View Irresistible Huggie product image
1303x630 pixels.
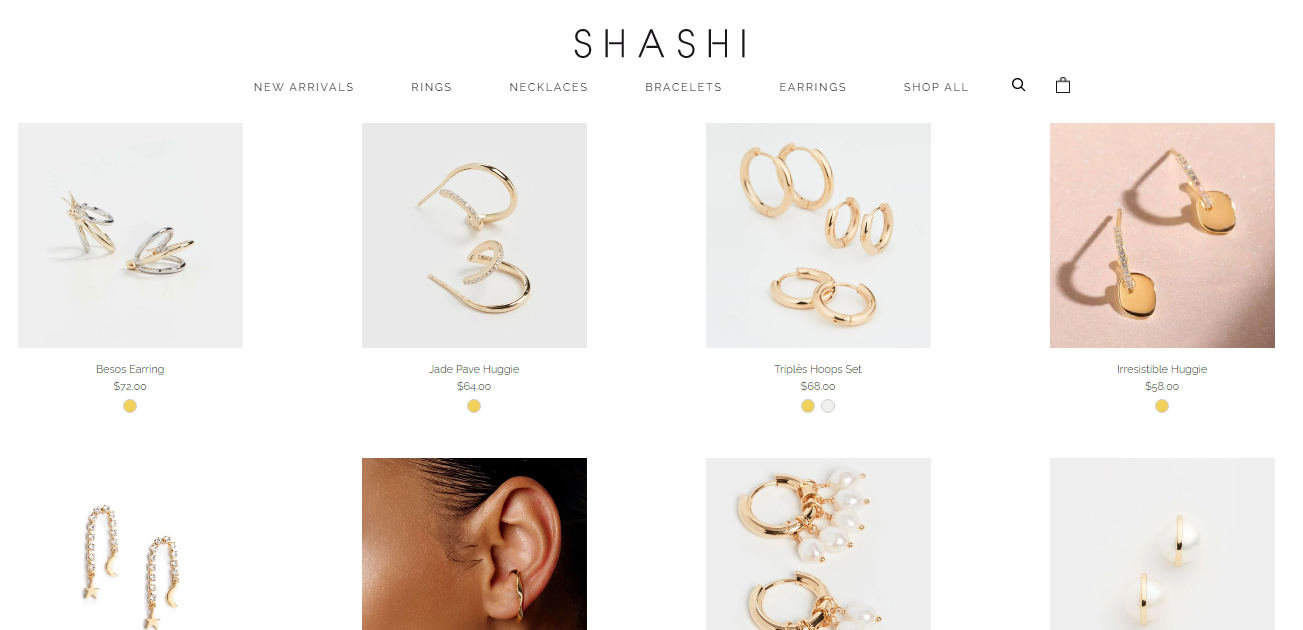(1162, 235)
